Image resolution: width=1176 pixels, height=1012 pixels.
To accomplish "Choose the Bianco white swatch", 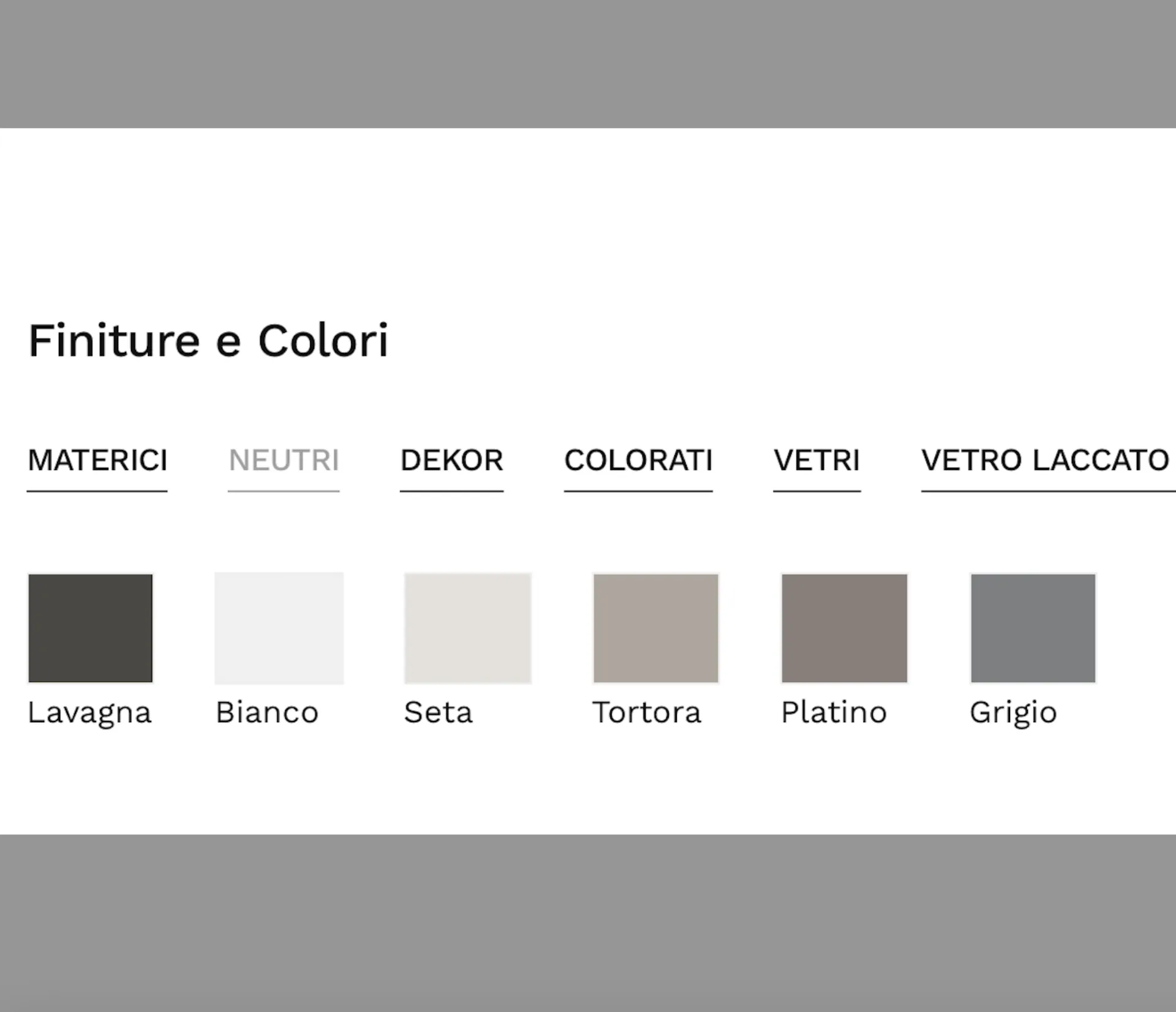I will [x=279, y=628].
